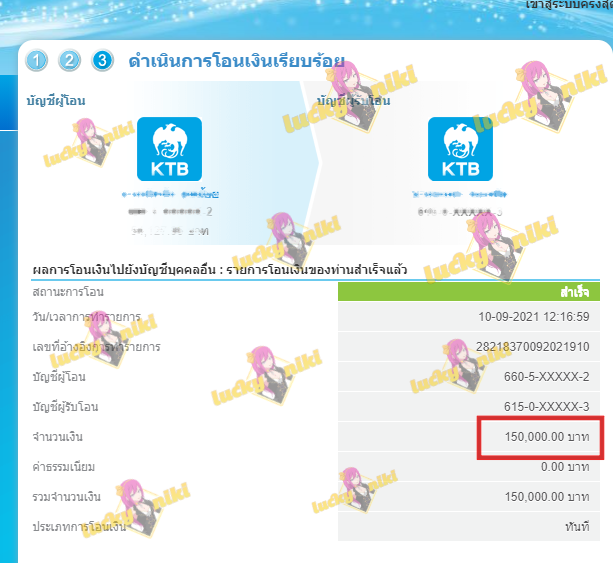Click the step 2 circle indicator
Image resolution: width=613 pixels, height=563 pixels.
[x=69, y=61]
